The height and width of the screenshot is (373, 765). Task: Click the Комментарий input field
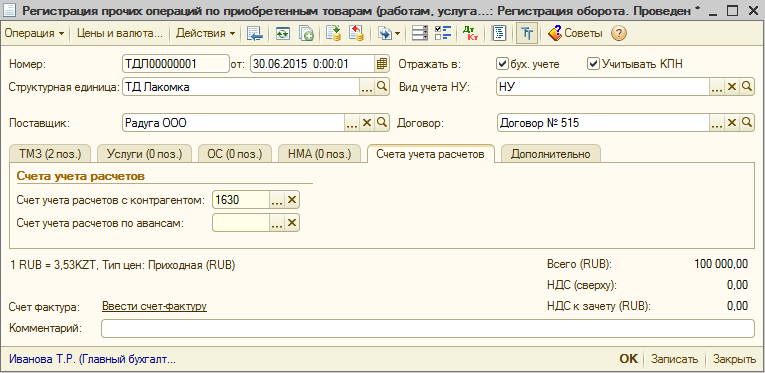(x=428, y=328)
